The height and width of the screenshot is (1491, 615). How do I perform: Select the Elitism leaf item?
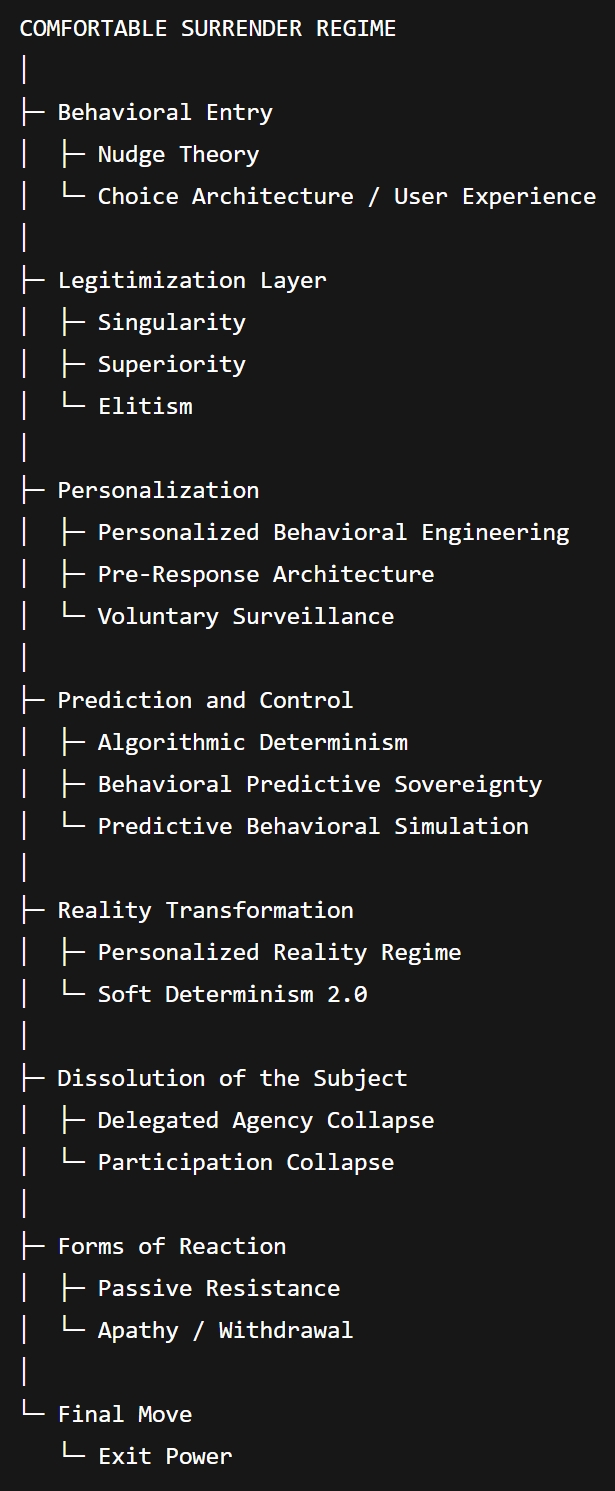145,406
